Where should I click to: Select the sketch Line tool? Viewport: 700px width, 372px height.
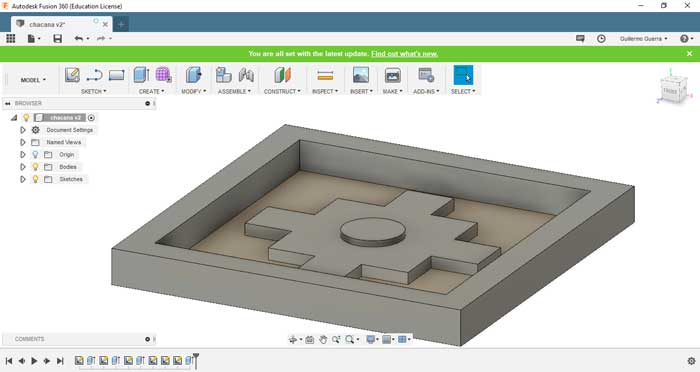coord(94,75)
